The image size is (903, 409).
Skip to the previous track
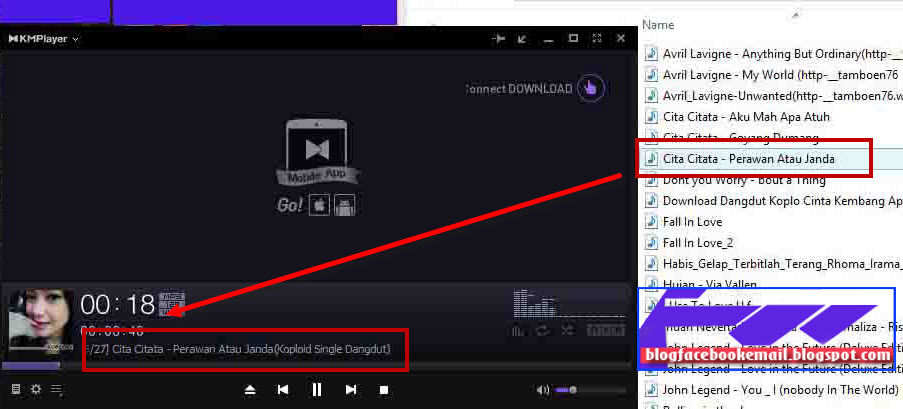click(283, 390)
